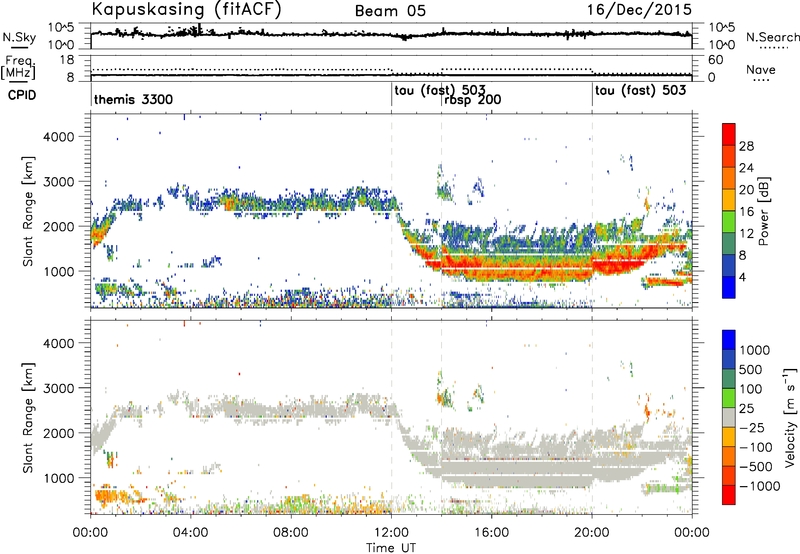Click the 'themis 3300' CPID label
The height and width of the screenshot is (554, 800).
(x=133, y=99)
